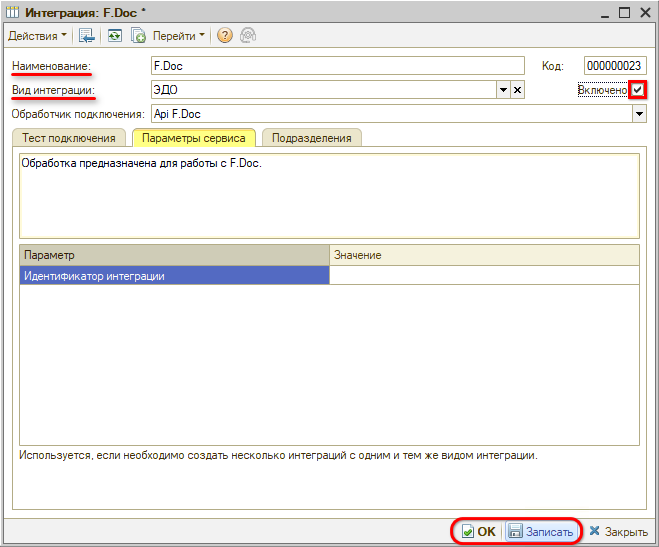Screen dimensions: 659x547
Task: Select the Идентификатор интеграции row
Action: 330,276
